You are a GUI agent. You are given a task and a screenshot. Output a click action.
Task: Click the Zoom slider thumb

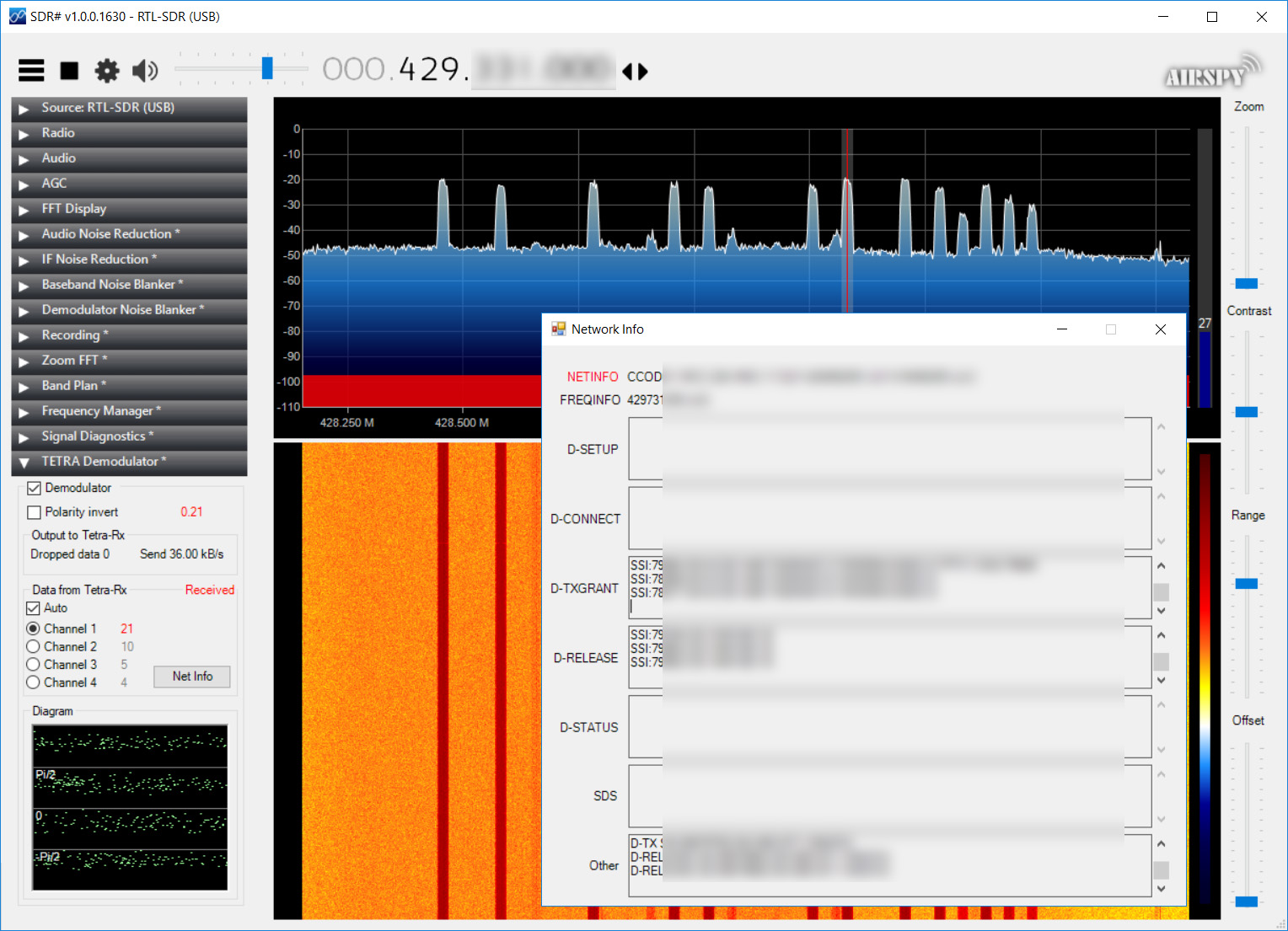pyautogui.click(x=1246, y=283)
